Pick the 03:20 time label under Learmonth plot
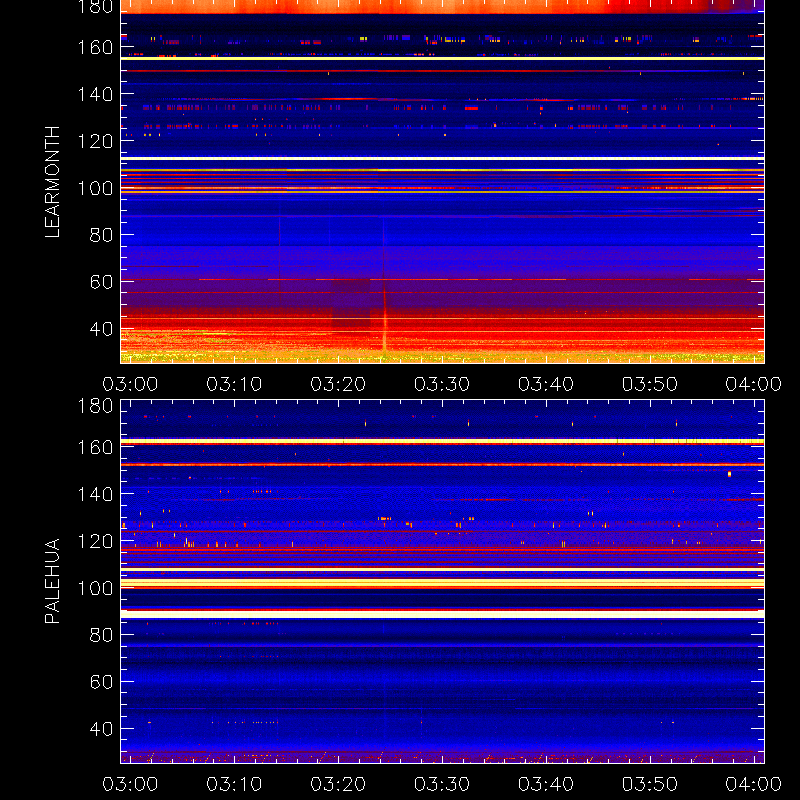This screenshot has height=800, width=800. 338,384
